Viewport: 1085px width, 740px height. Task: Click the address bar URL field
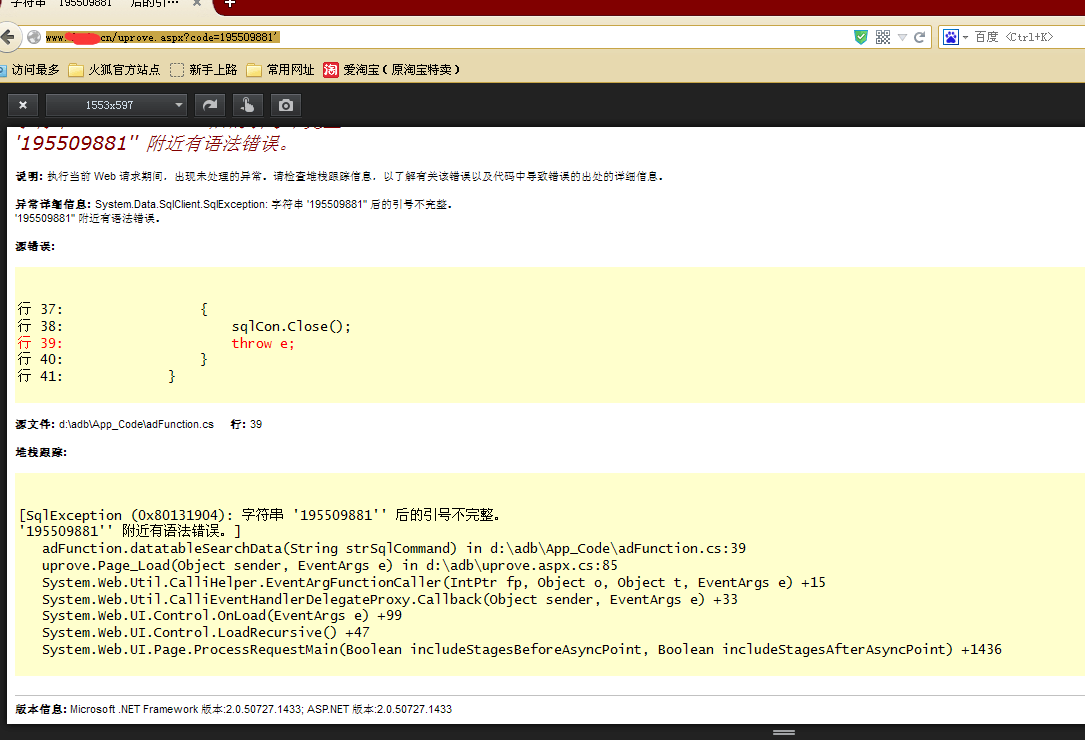tap(443, 37)
